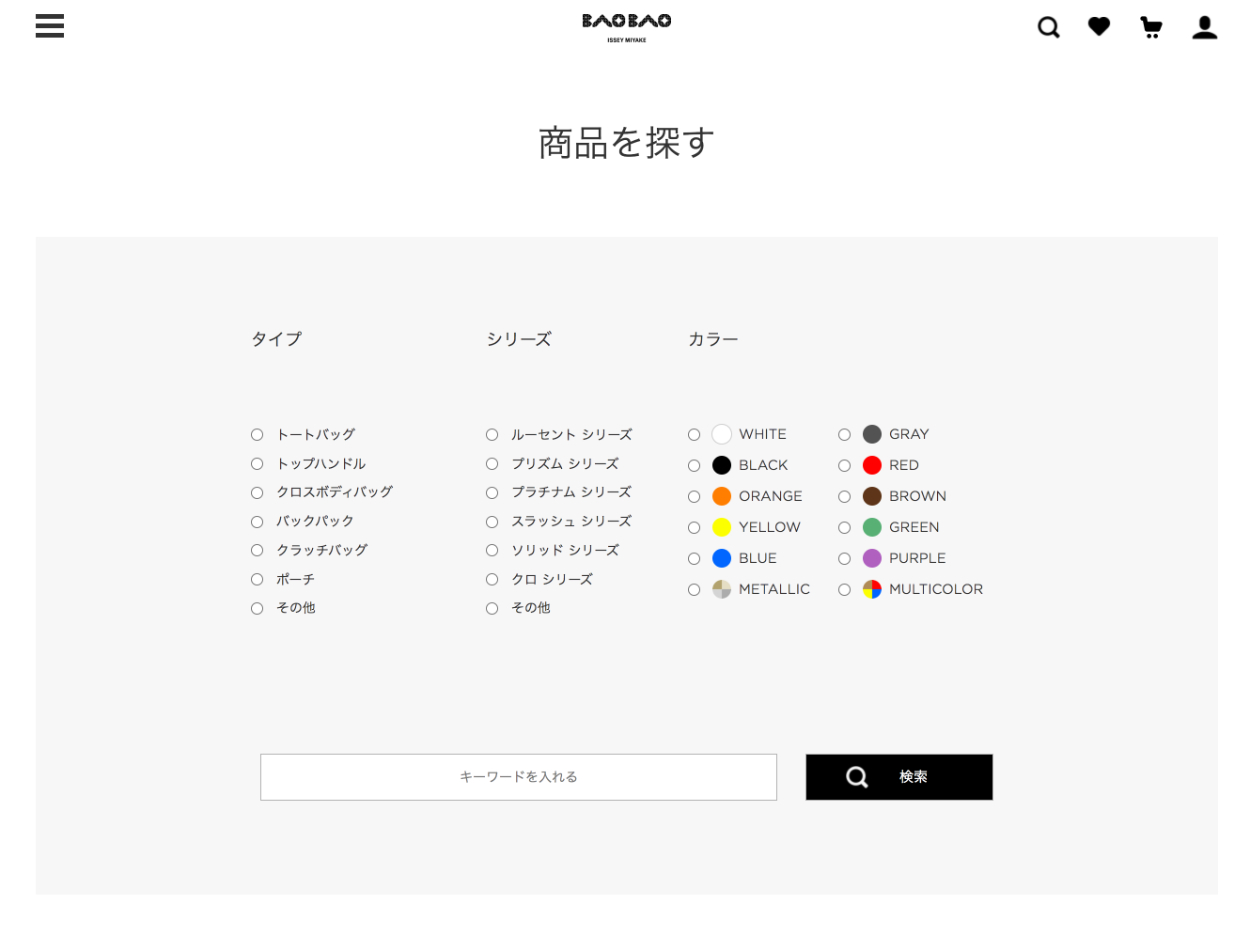Pick the PURPLE color swatch
The width and height of the screenshot is (1250, 936).
(x=872, y=558)
